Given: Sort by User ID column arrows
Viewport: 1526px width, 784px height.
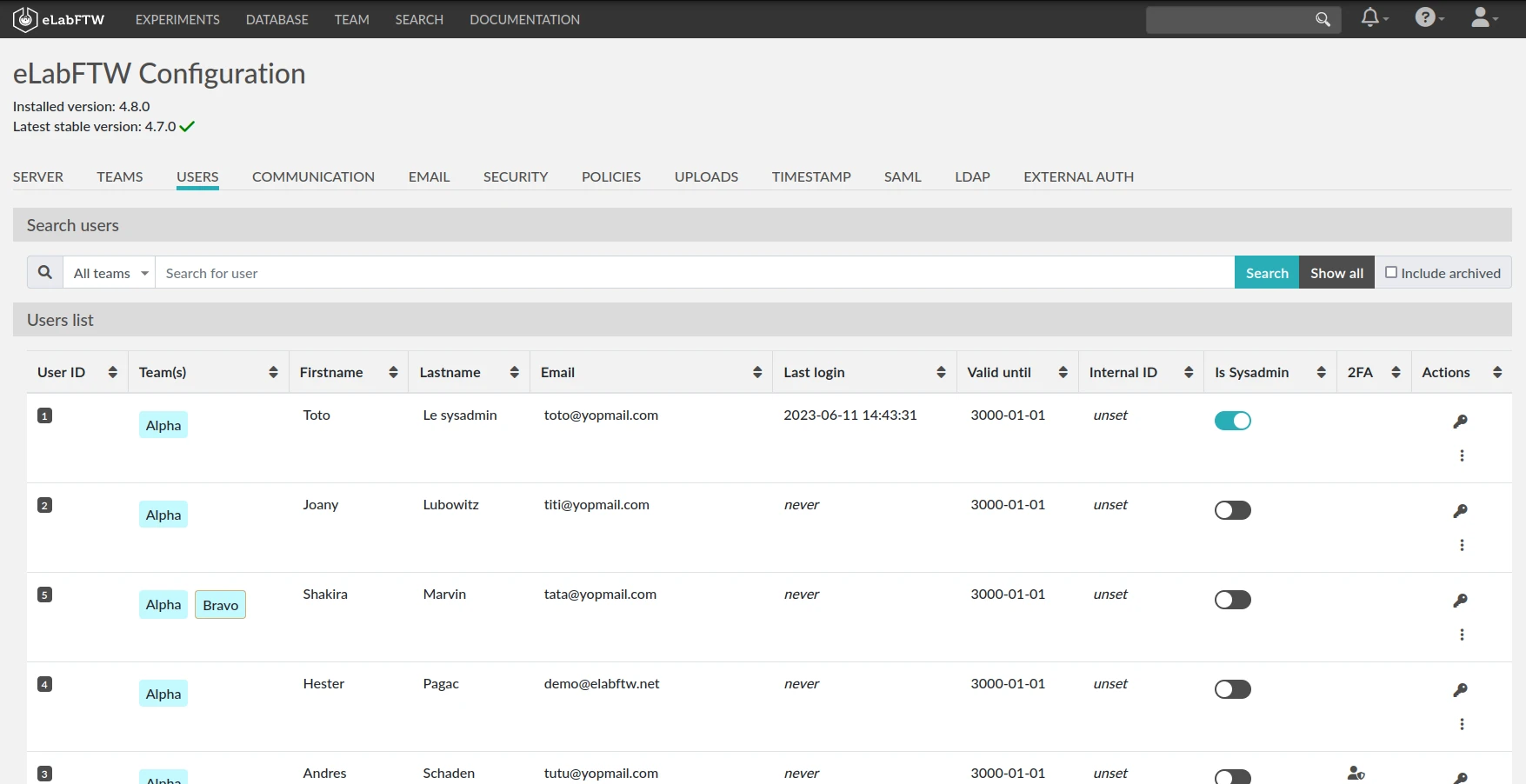Looking at the screenshot, I should [x=112, y=372].
